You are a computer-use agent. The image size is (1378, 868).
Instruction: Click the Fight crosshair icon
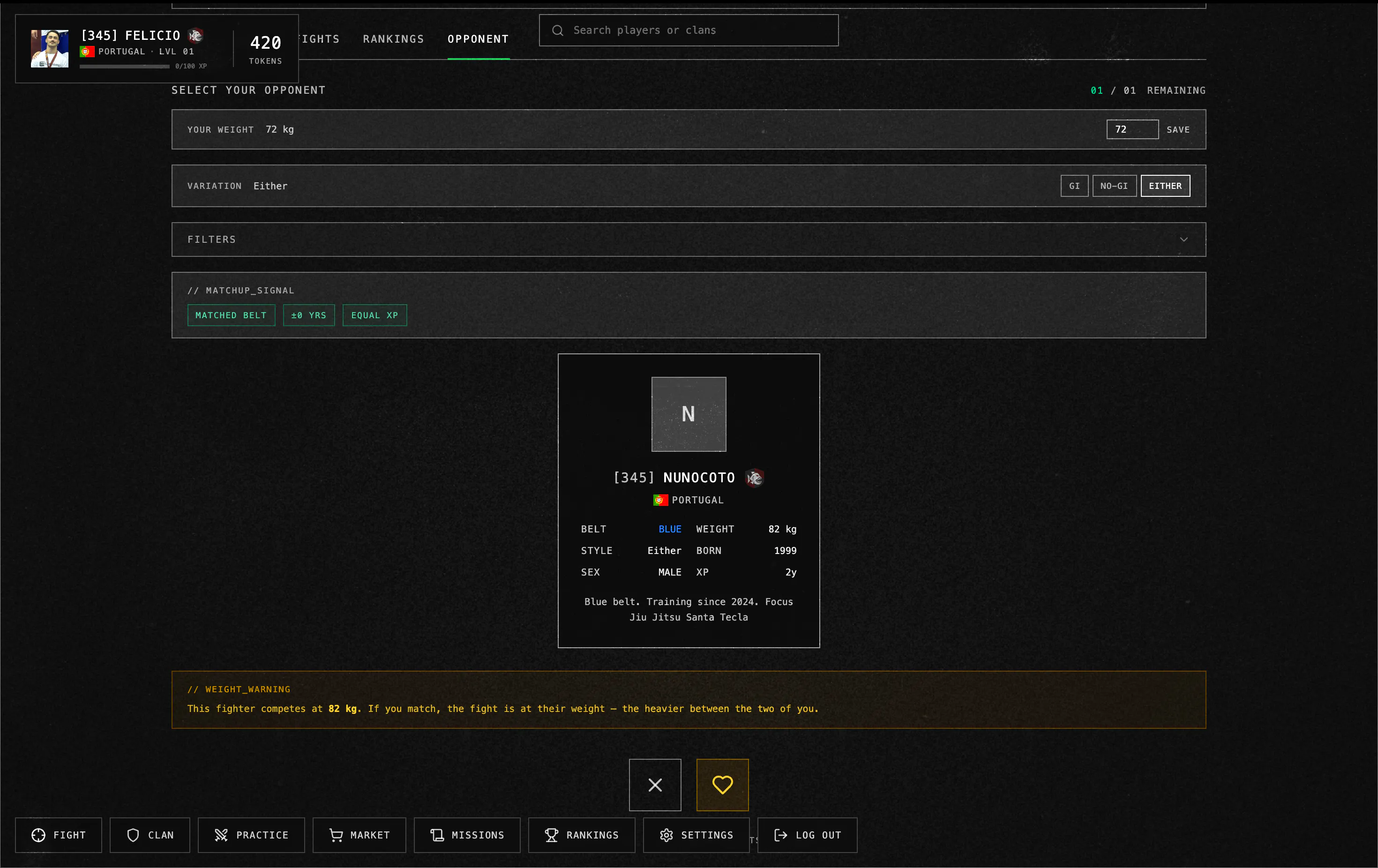point(38,835)
